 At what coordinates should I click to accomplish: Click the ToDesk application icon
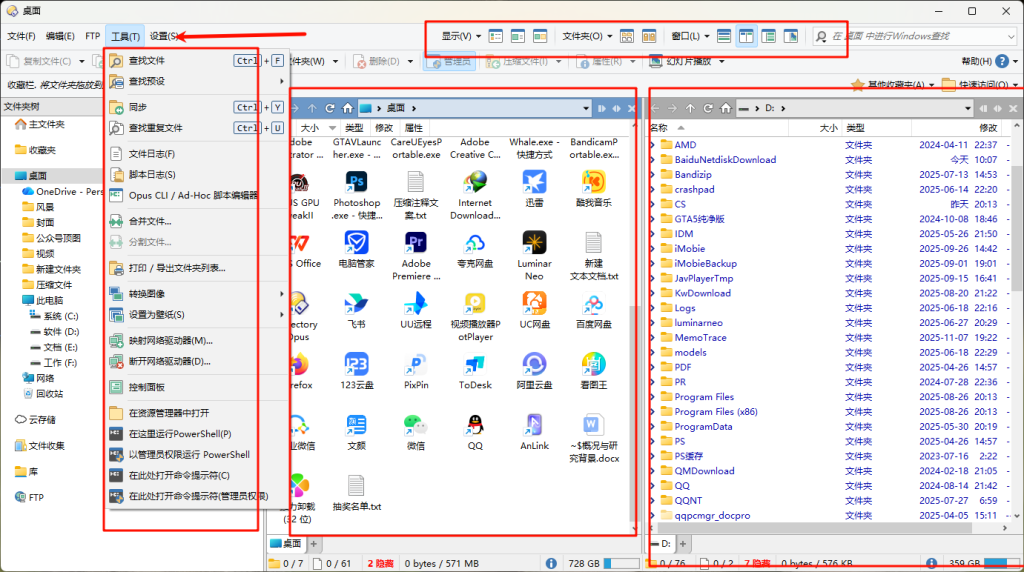point(475,364)
